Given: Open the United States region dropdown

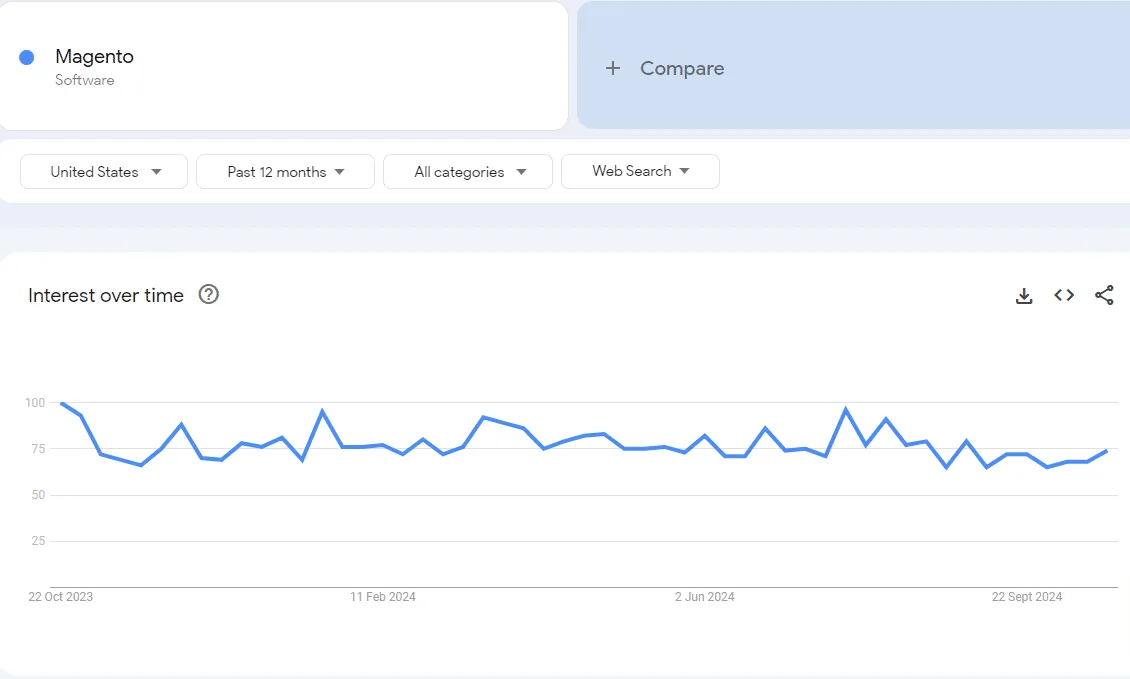Looking at the screenshot, I should click(103, 171).
